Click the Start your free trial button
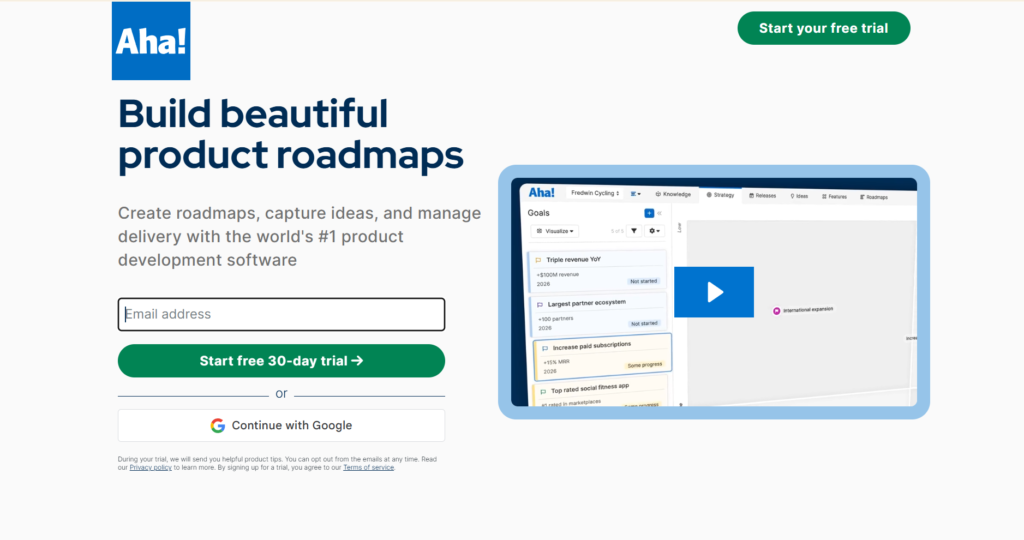Screen dimensions: 1024x540 (824, 28)
